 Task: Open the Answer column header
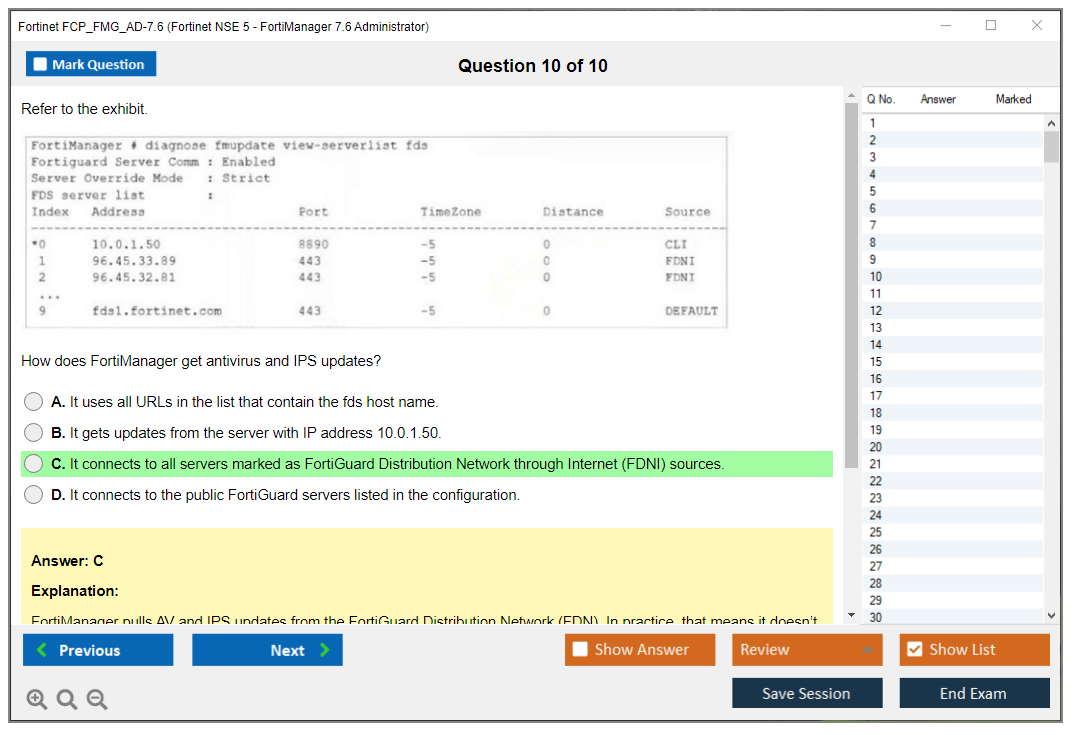click(x=936, y=99)
